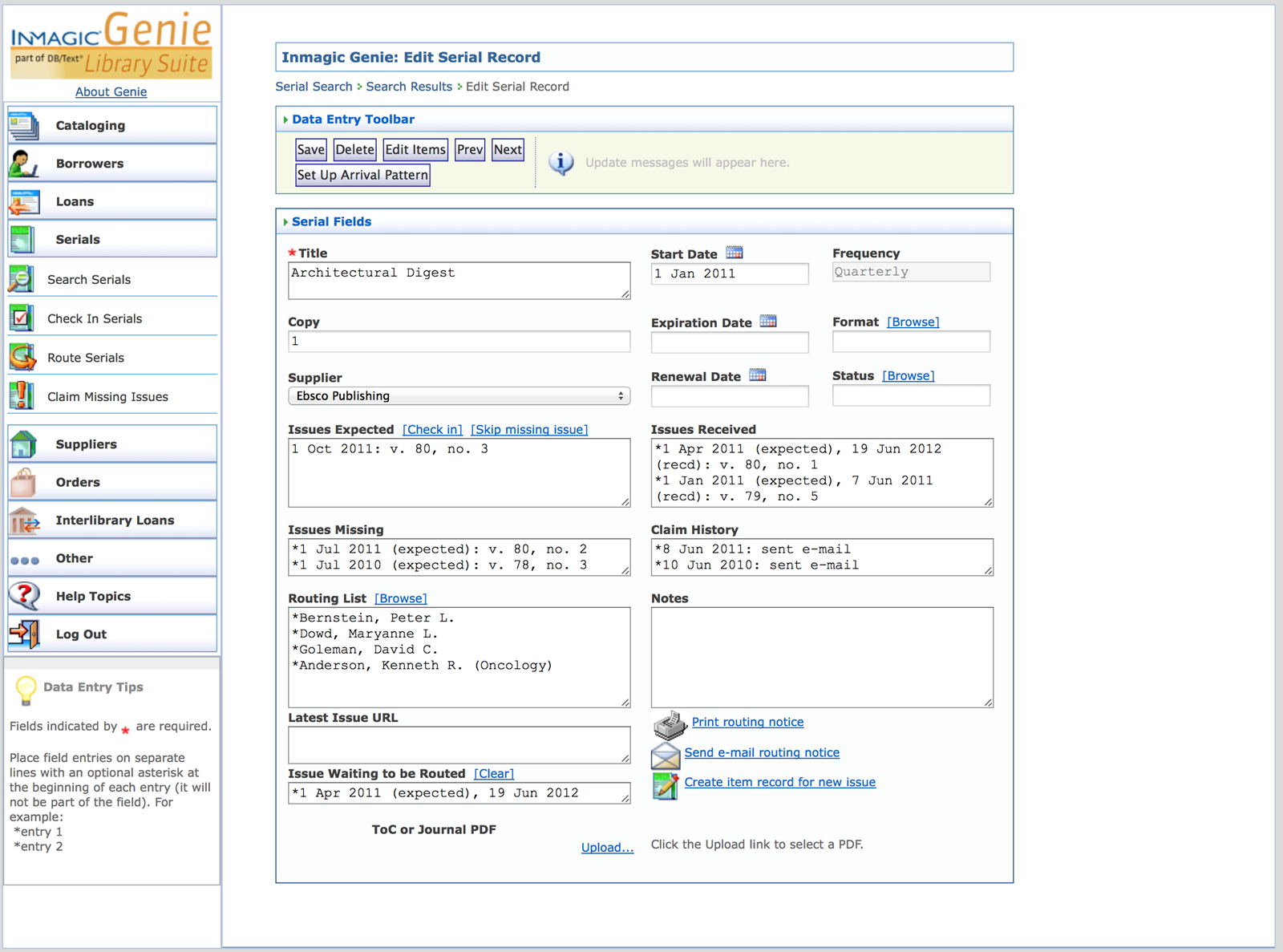Delete the serial record

coord(354,150)
